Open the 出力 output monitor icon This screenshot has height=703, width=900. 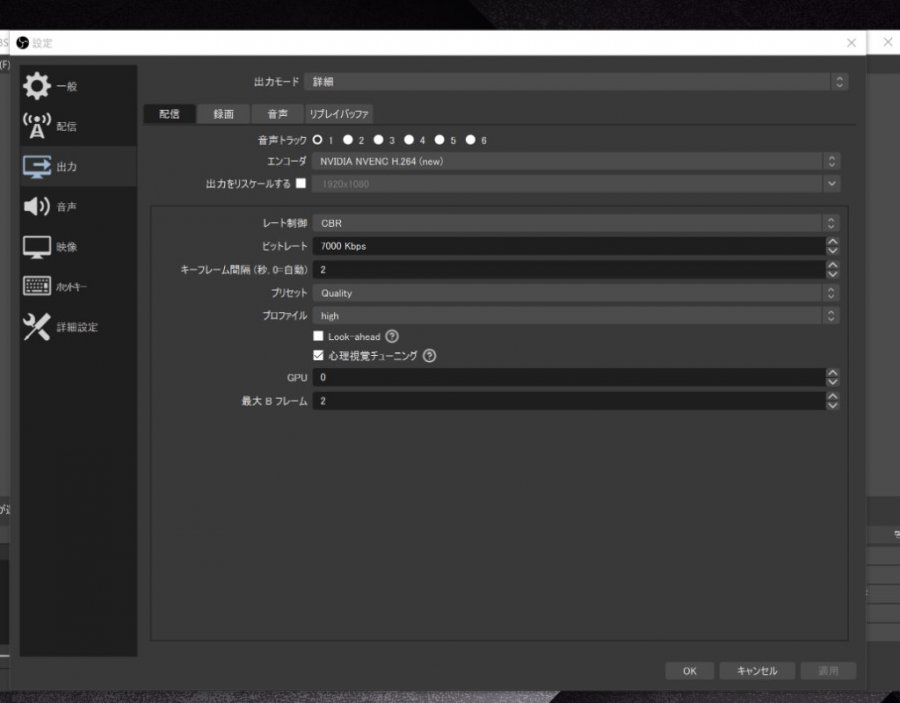[x=37, y=166]
